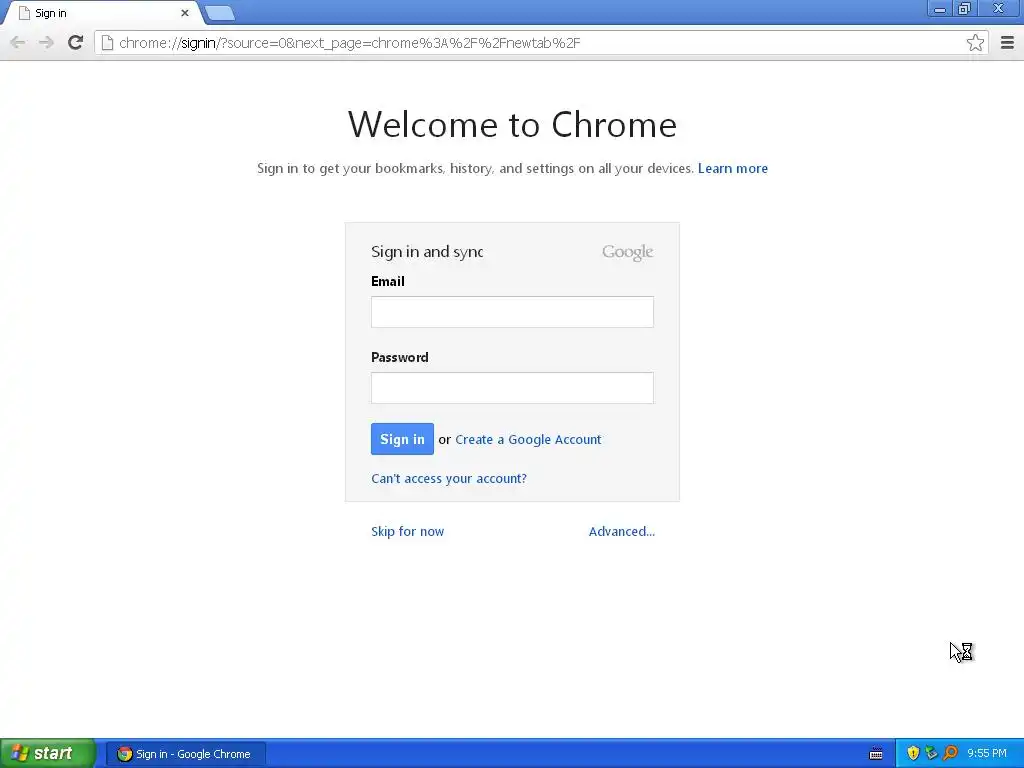Image resolution: width=1024 pixels, height=768 pixels.
Task: Open a new tab with the new tab button
Action: coord(219,13)
